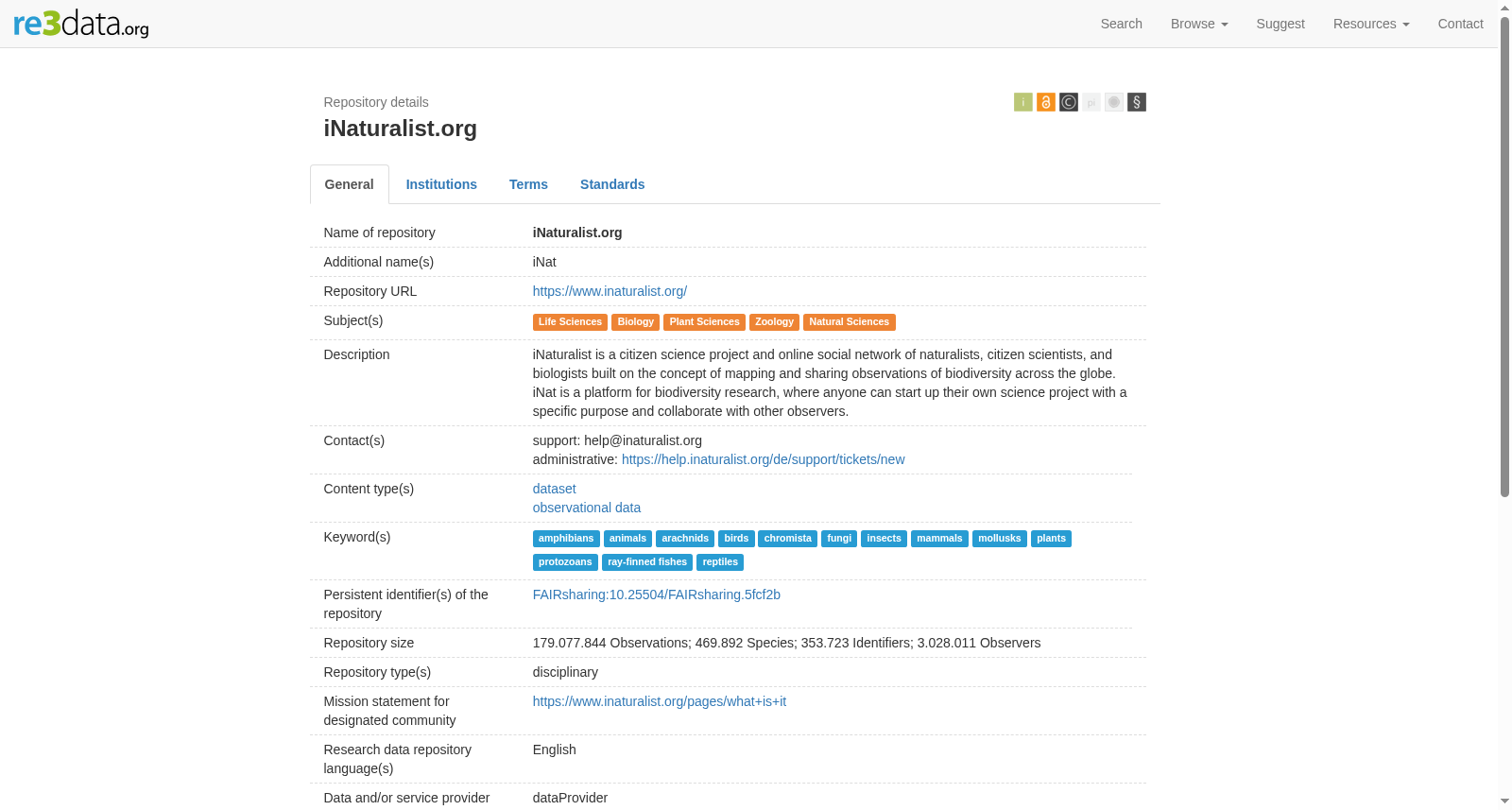Click the greyed-out pi persistent identifier badge
This screenshot has height=810, width=1512.
click(1091, 102)
